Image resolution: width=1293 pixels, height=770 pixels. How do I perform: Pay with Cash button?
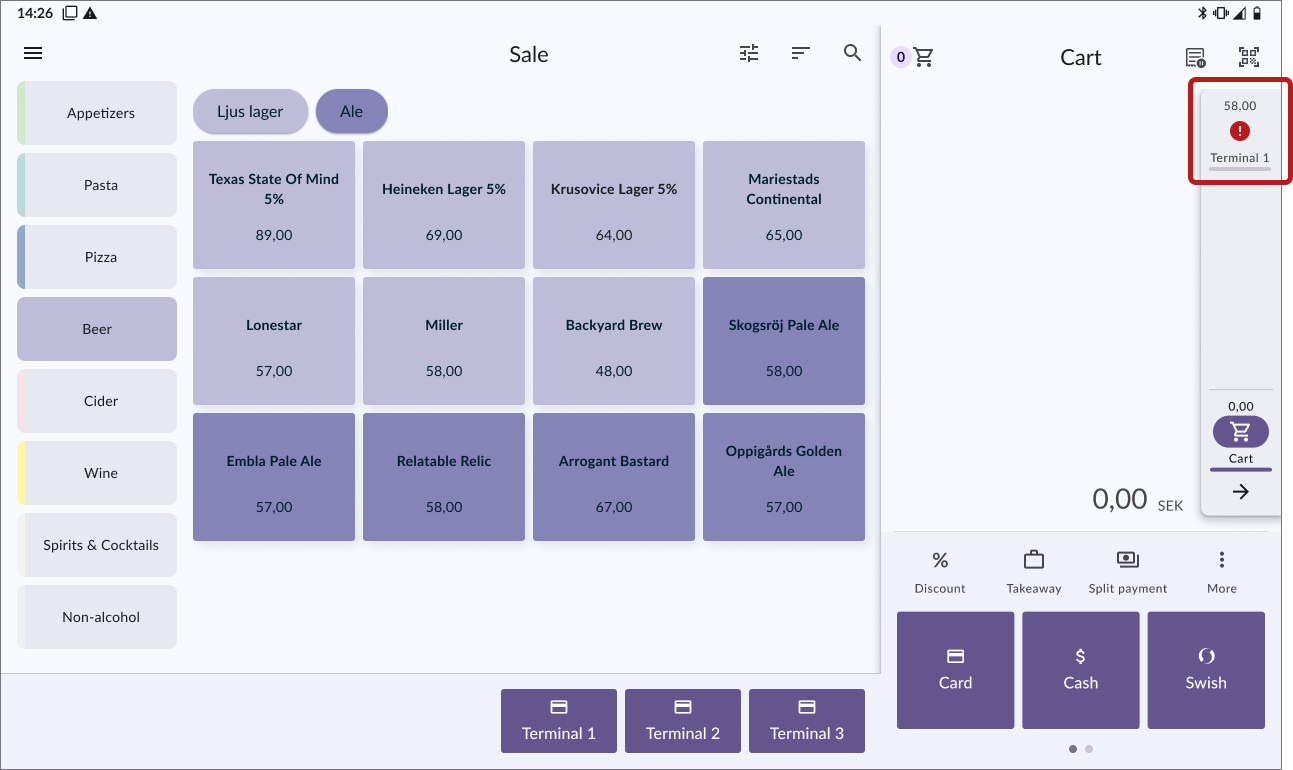[x=1080, y=670]
